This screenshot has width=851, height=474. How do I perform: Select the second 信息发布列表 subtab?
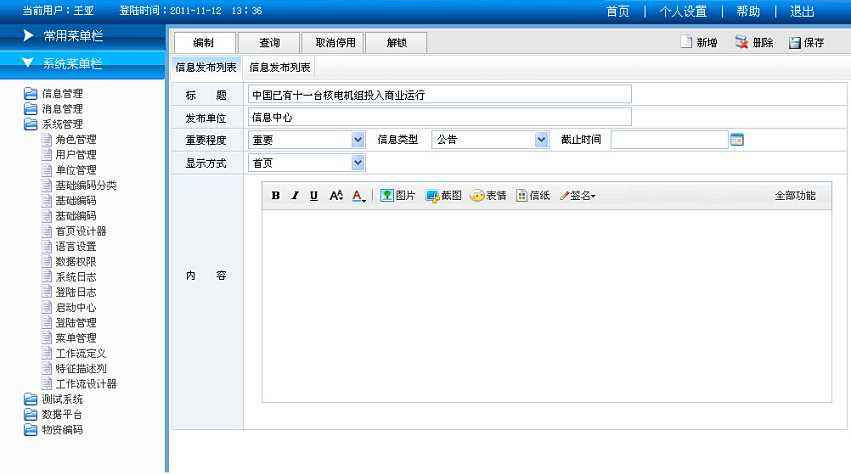pos(280,67)
